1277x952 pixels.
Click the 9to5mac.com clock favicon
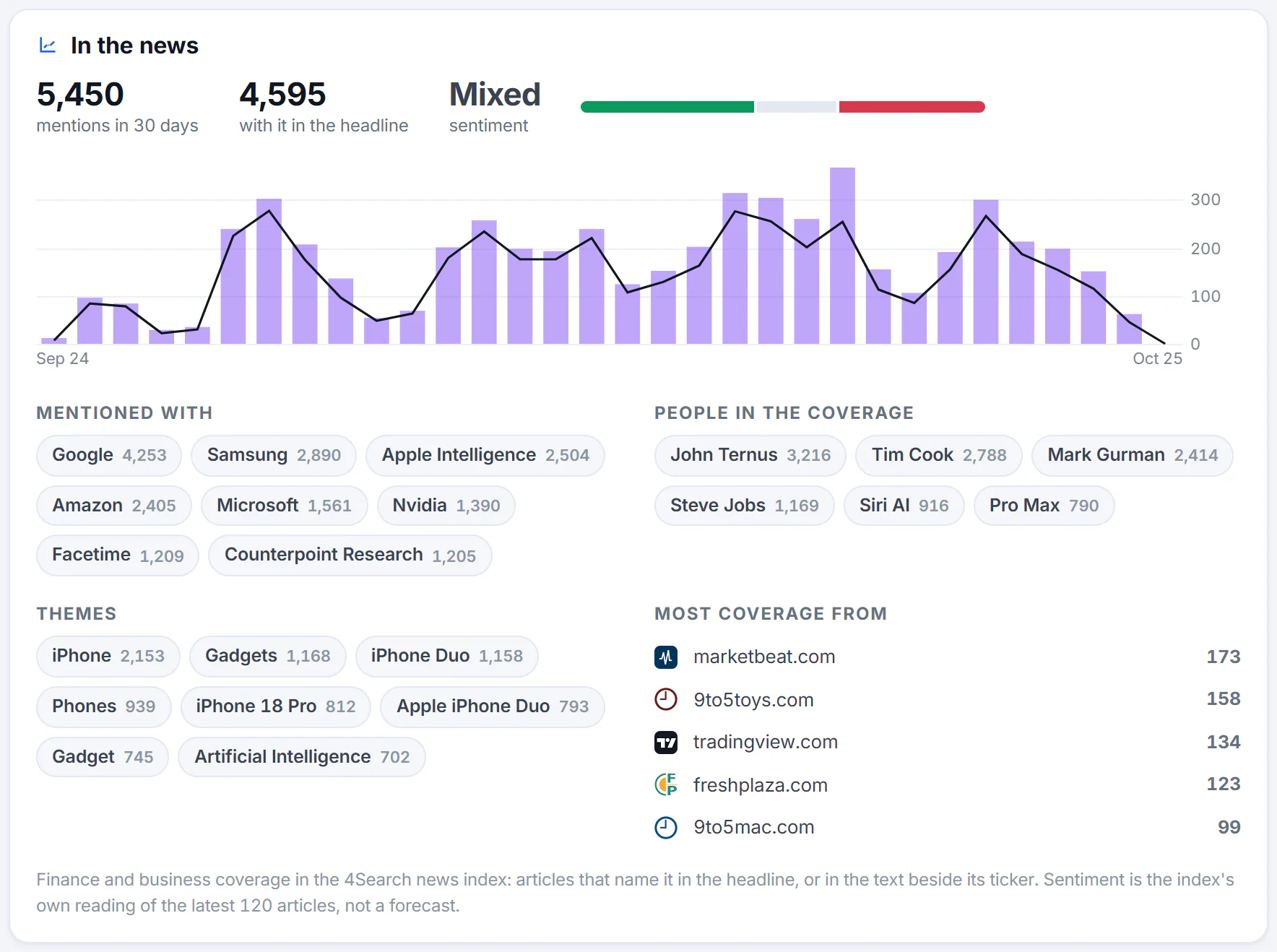[666, 827]
